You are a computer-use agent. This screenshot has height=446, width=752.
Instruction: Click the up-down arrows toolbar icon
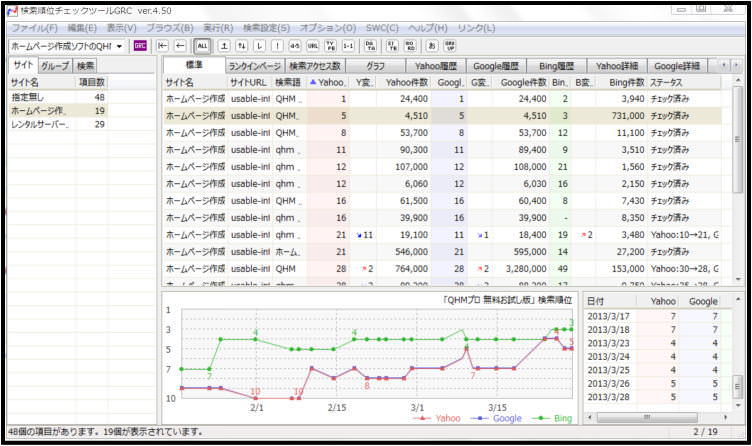click(242, 46)
